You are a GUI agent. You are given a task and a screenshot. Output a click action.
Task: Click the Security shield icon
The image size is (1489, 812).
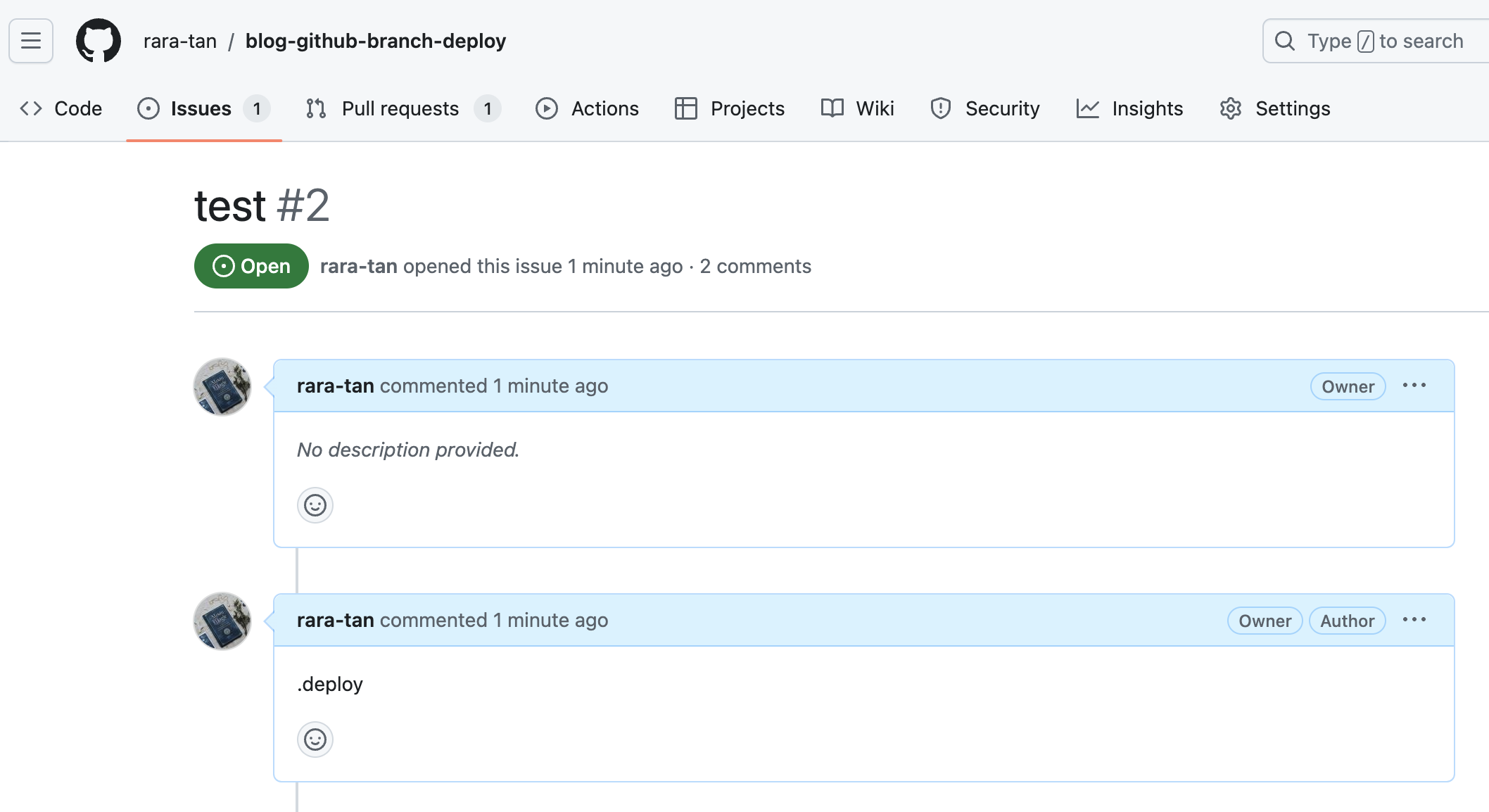pos(940,108)
